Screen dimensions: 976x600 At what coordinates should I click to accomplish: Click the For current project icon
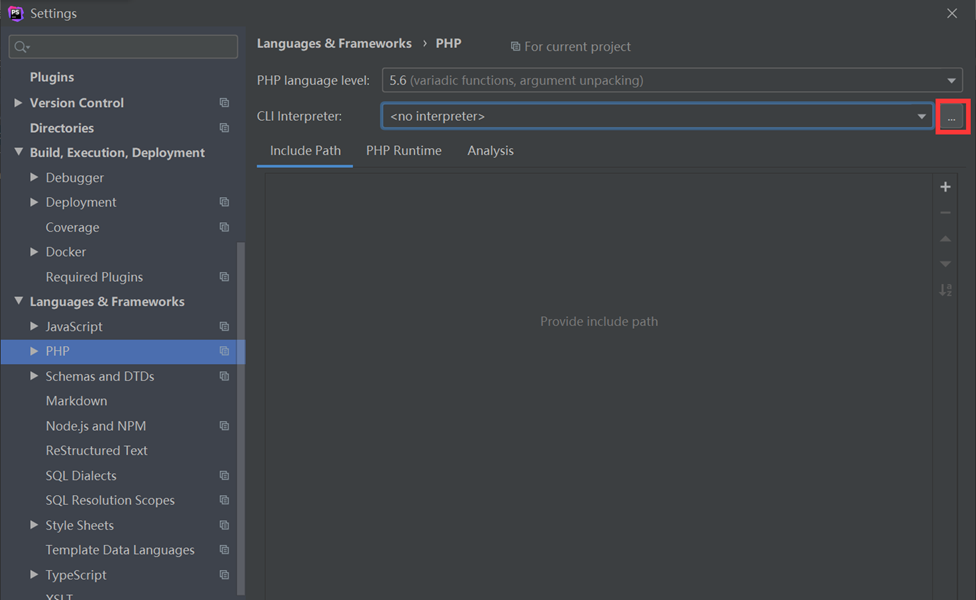tap(515, 47)
